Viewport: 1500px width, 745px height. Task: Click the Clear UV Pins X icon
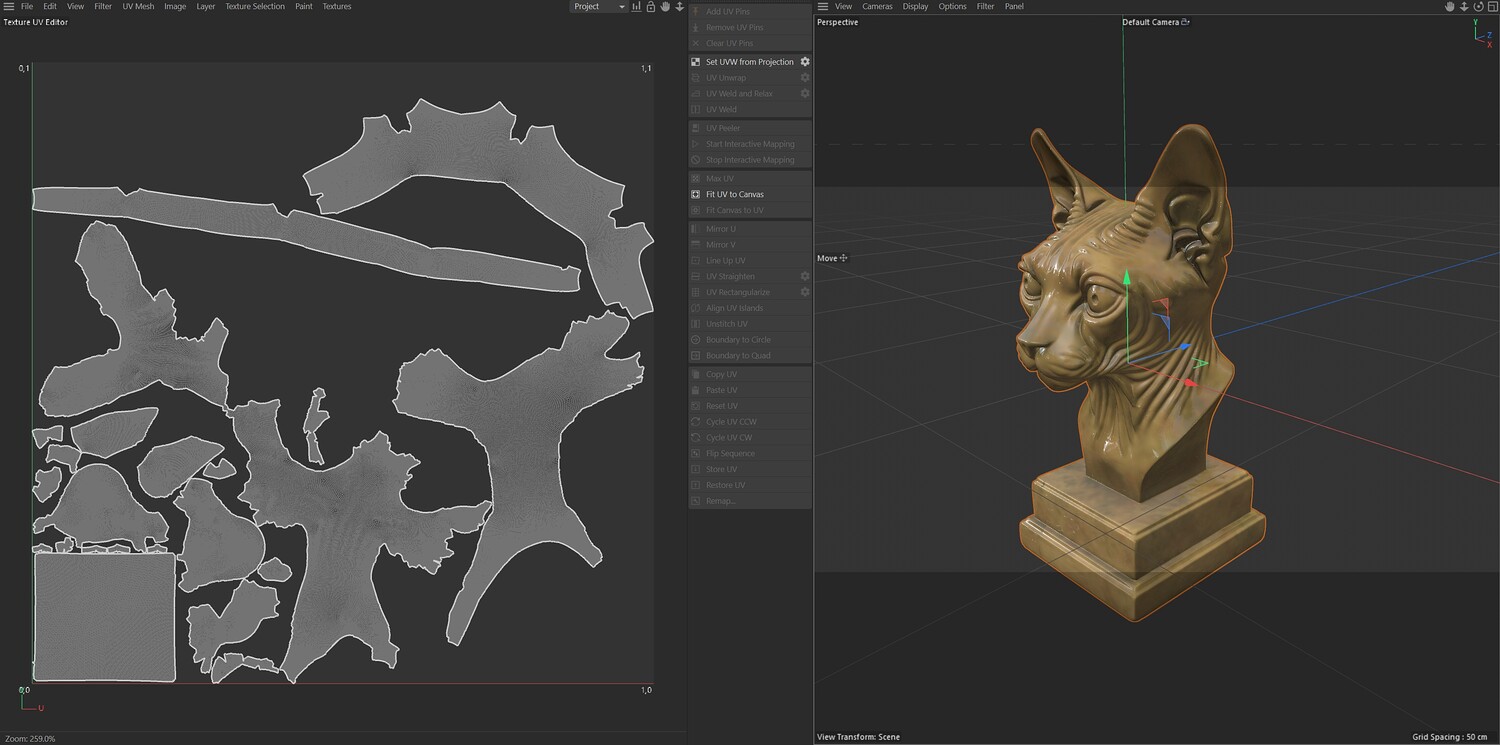coord(696,43)
